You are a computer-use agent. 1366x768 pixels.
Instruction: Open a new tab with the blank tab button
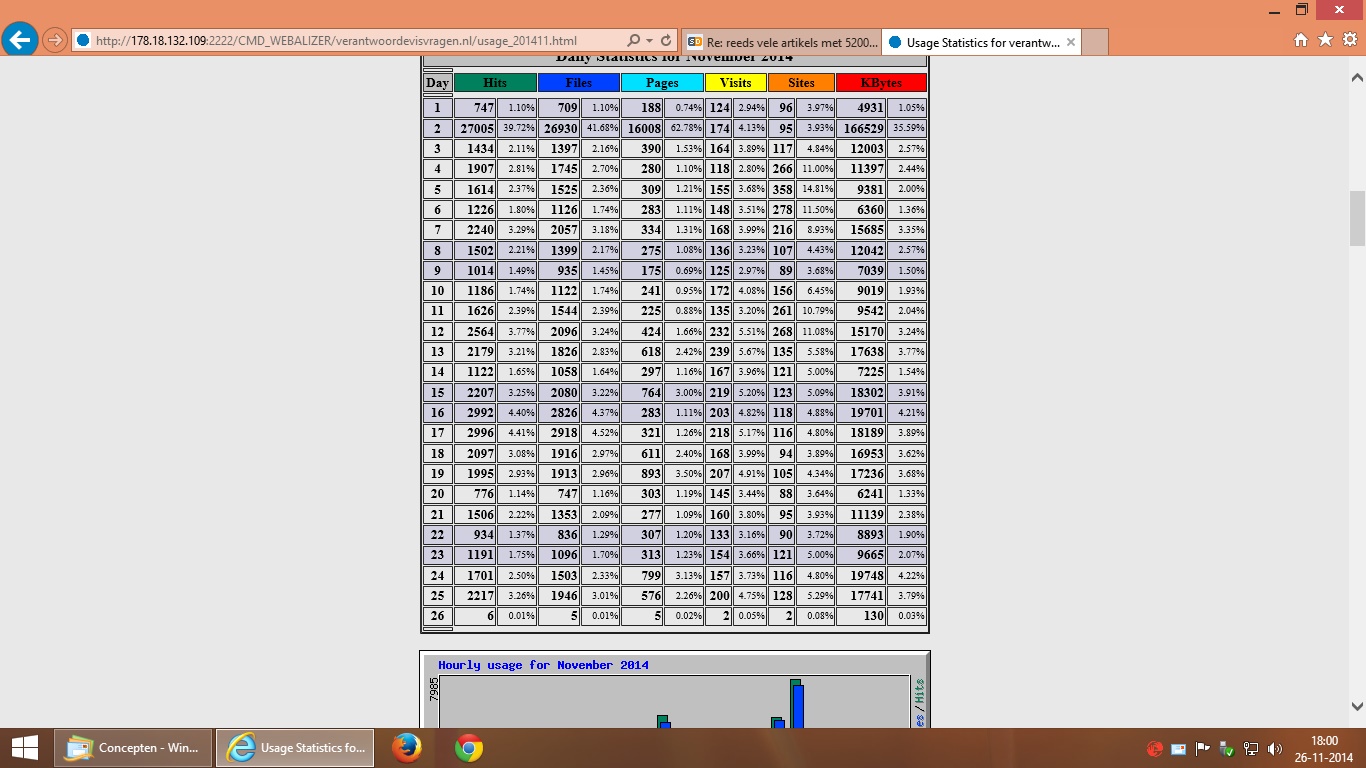point(1096,42)
